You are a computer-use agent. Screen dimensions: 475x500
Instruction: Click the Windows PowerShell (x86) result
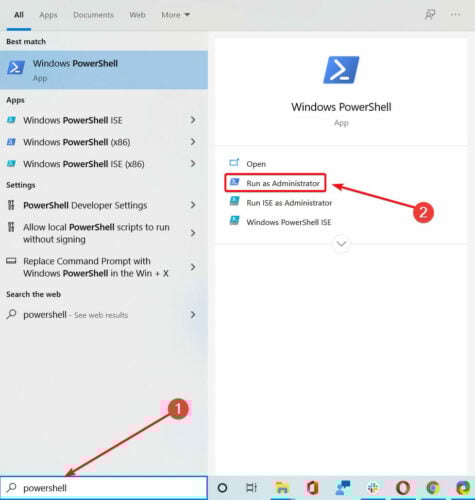[104, 142]
